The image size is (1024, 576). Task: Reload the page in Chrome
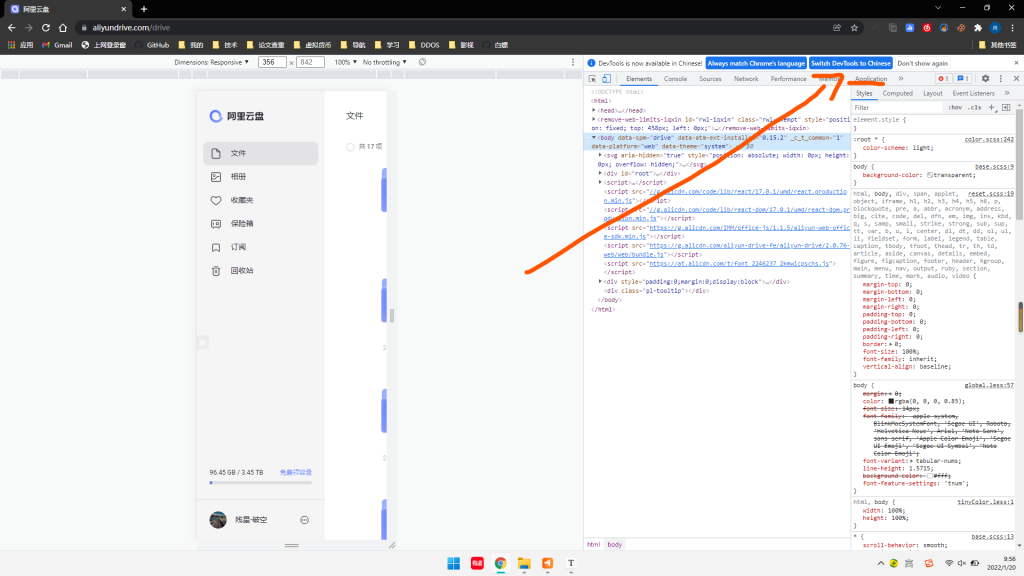46,27
